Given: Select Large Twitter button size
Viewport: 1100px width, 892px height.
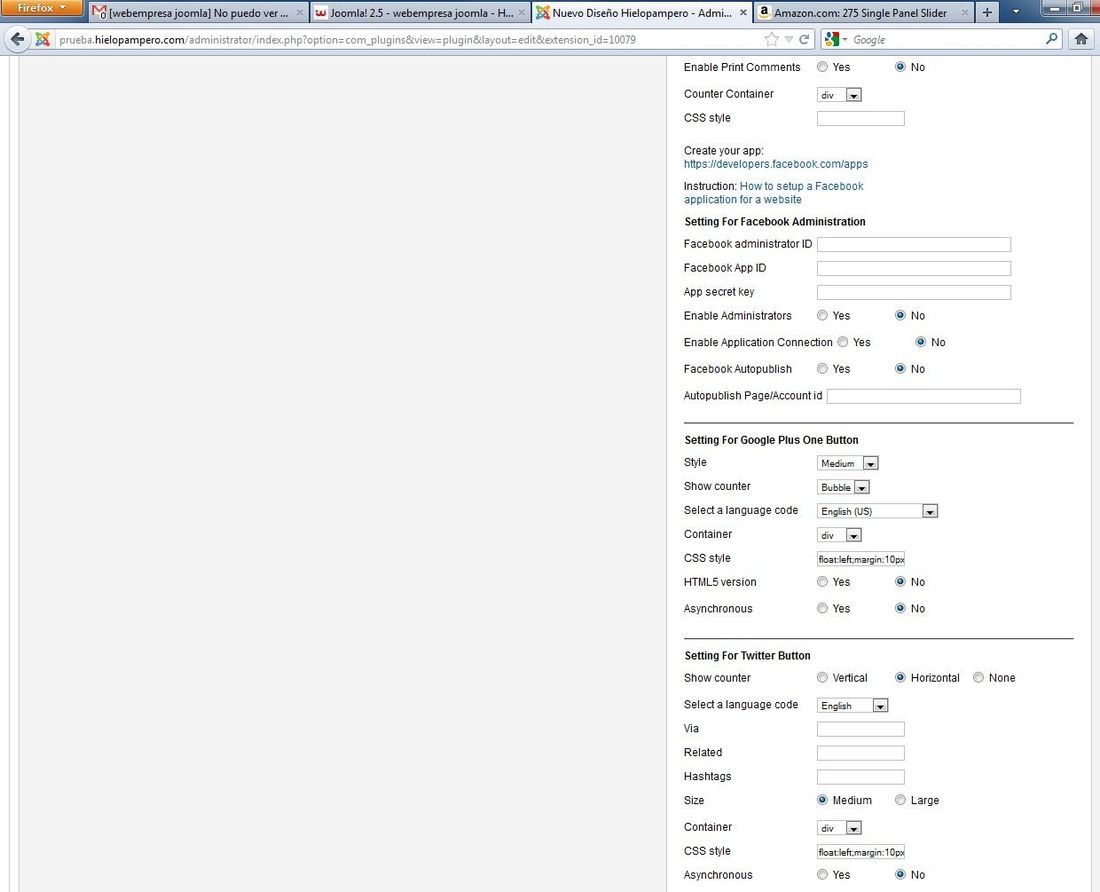Looking at the screenshot, I should coord(900,800).
